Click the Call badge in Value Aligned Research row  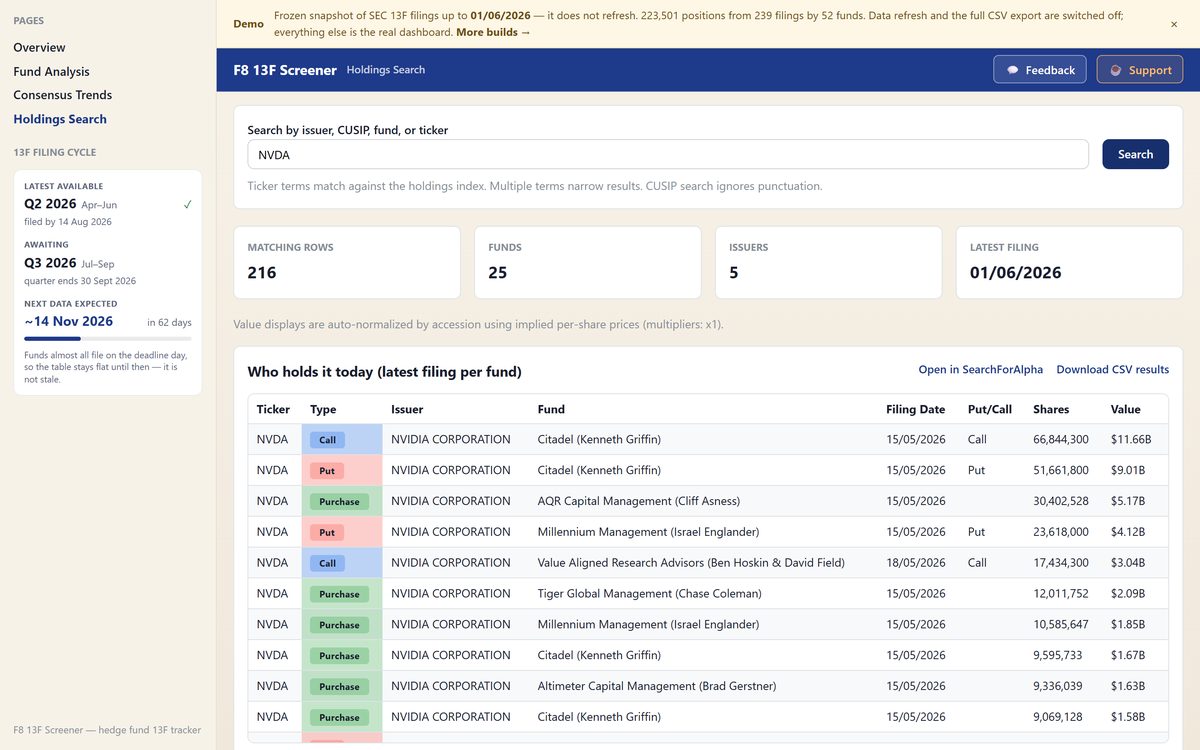(x=327, y=563)
